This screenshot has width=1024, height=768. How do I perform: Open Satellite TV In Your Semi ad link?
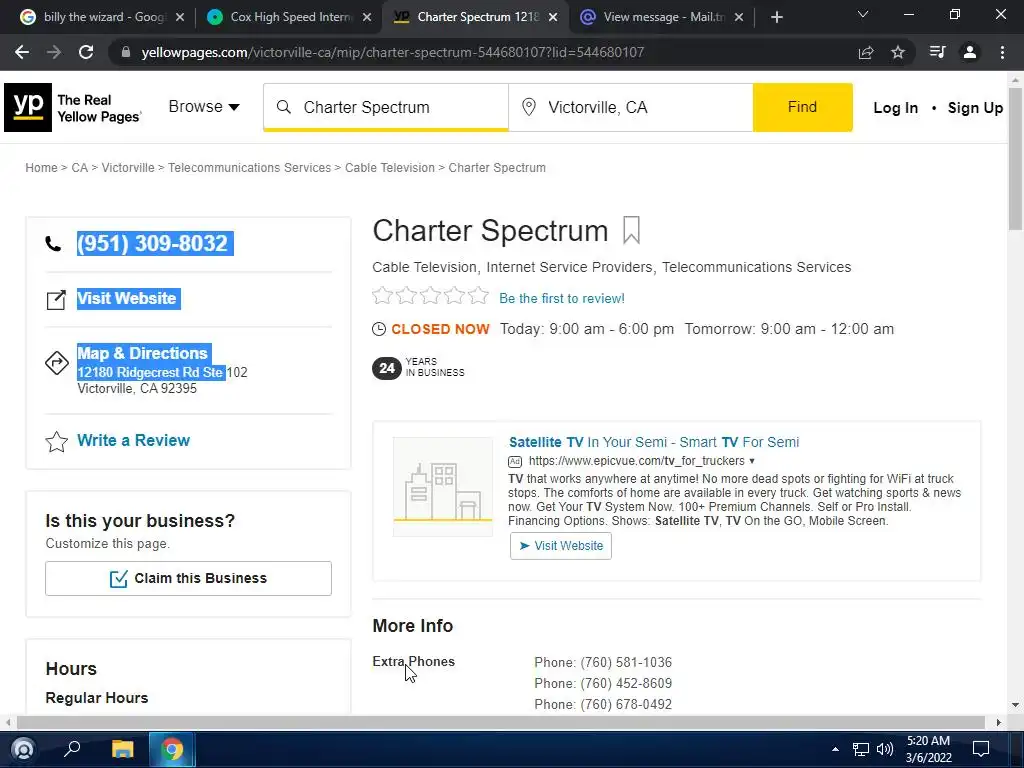pyautogui.click(x=654, y=442)
